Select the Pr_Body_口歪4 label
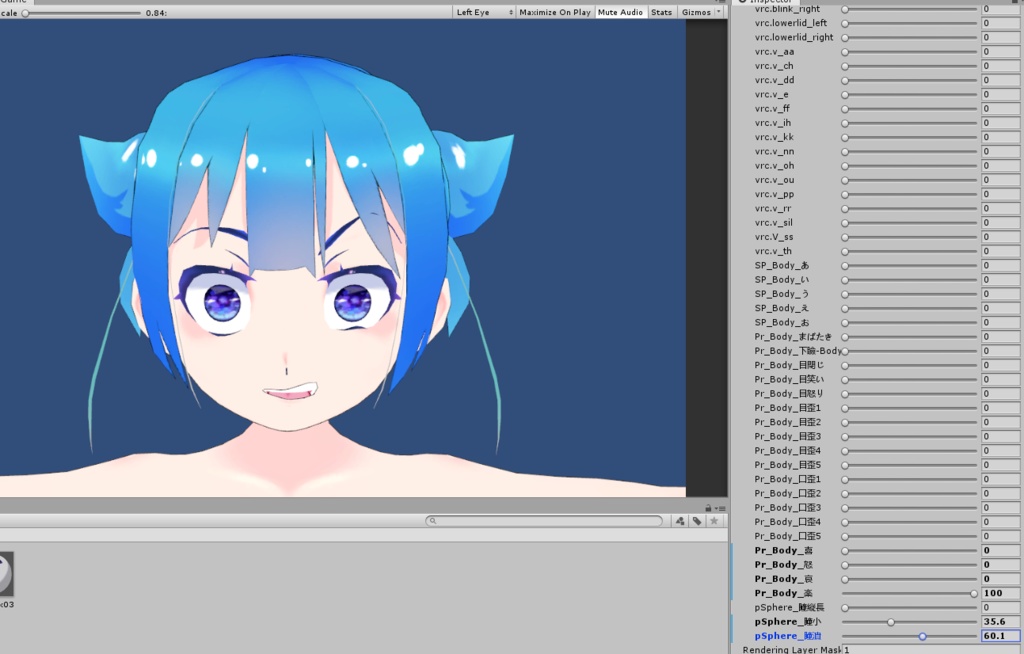Viewport: 1024px width, 654px height. [x=788, y=522]
